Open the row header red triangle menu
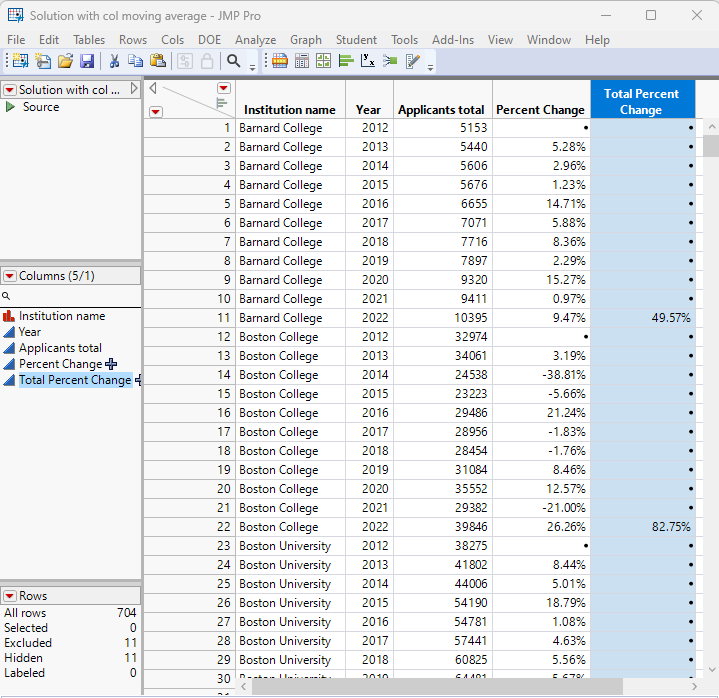This screenshot has height=698, width=719. [x=156, y=112]
